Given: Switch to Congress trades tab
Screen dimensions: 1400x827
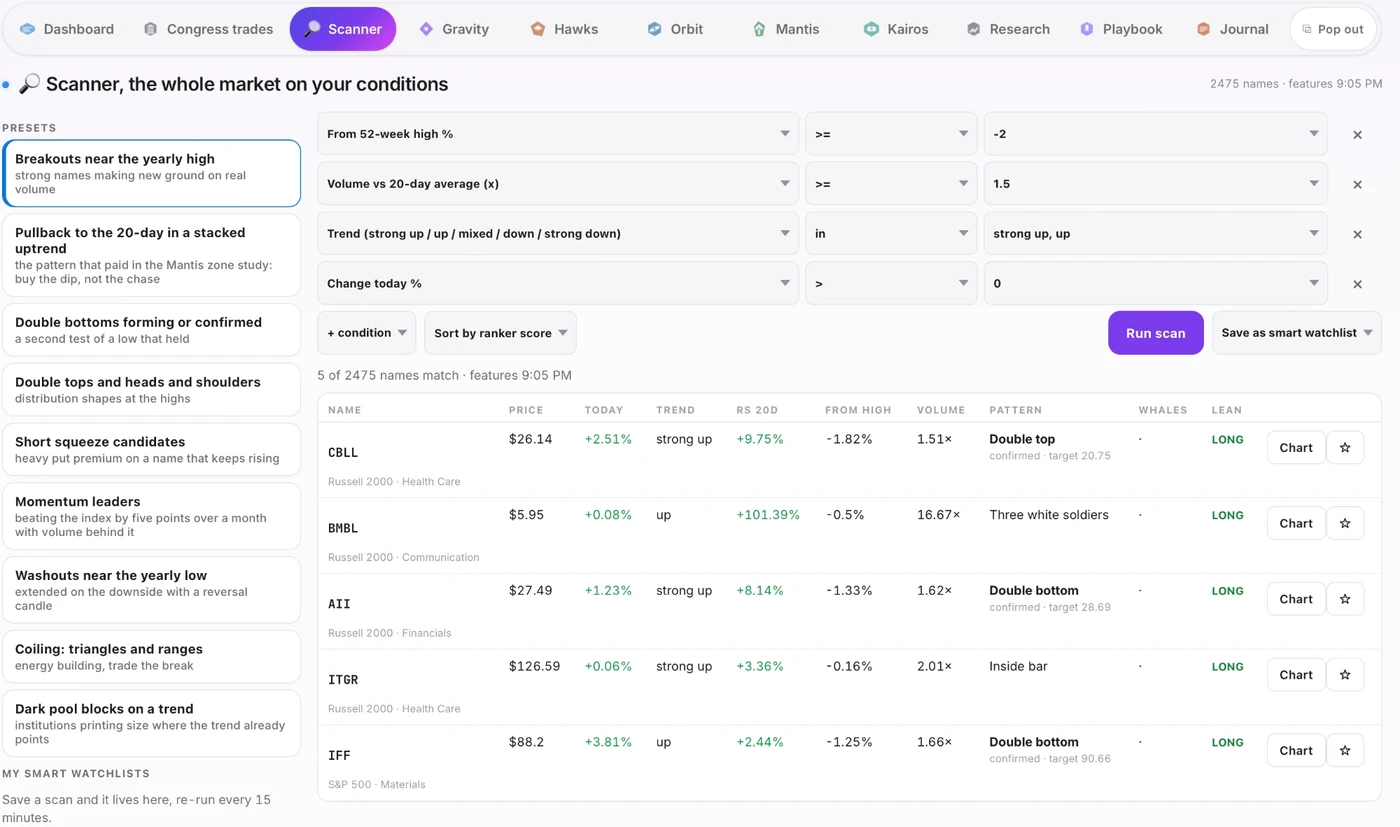Looking at the screenshot, I should 208,29.
